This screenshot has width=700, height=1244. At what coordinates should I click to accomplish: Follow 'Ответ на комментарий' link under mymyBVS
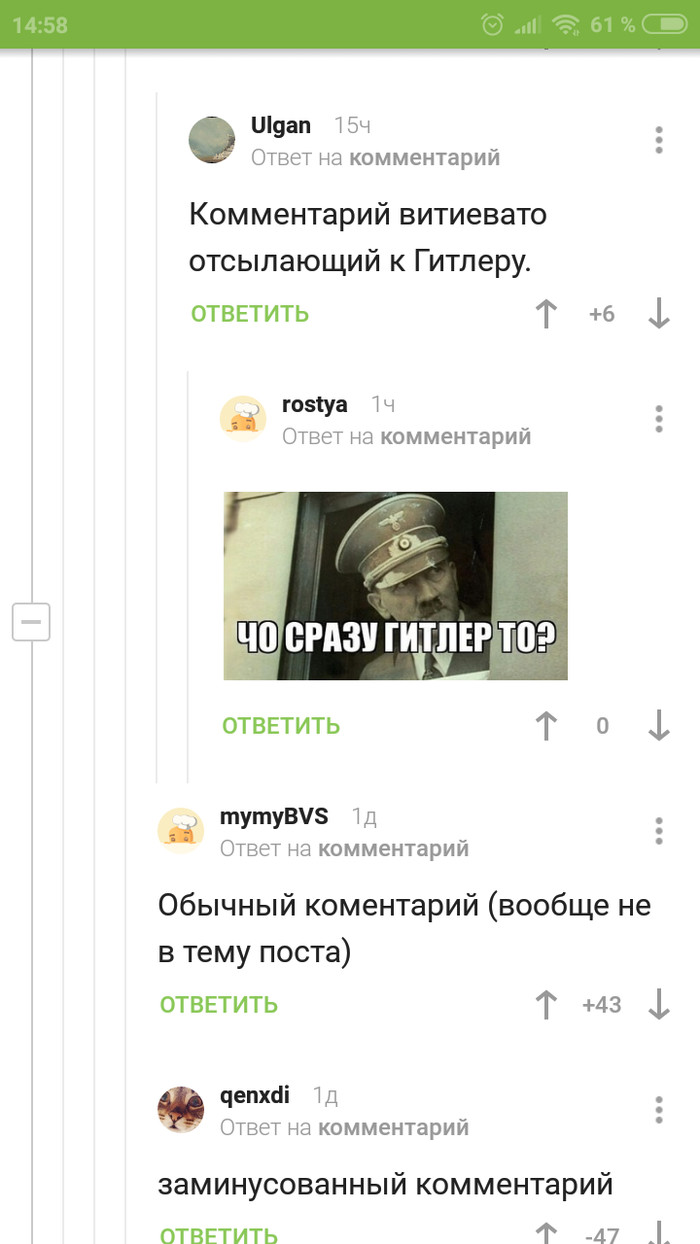pos(344,849)
